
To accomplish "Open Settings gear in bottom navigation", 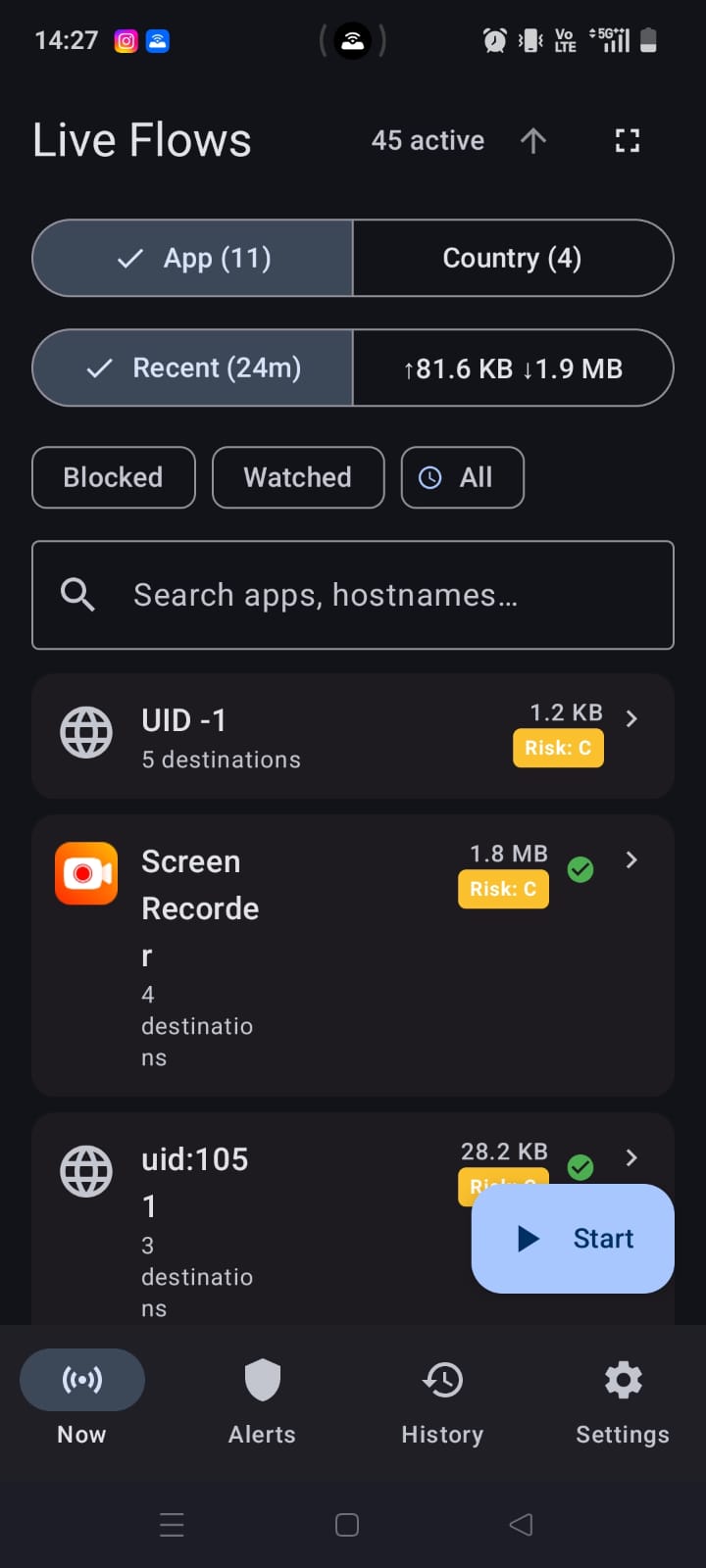I will tap(623, 1380).
